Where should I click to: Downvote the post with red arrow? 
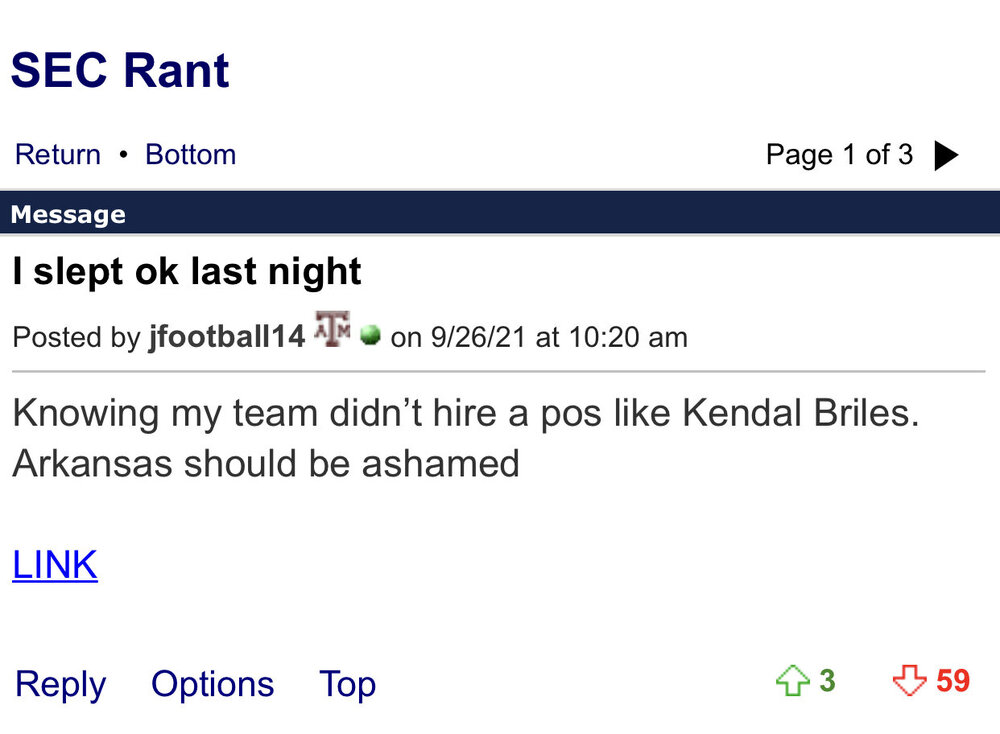pyautogui.click(x=909, y=682)
